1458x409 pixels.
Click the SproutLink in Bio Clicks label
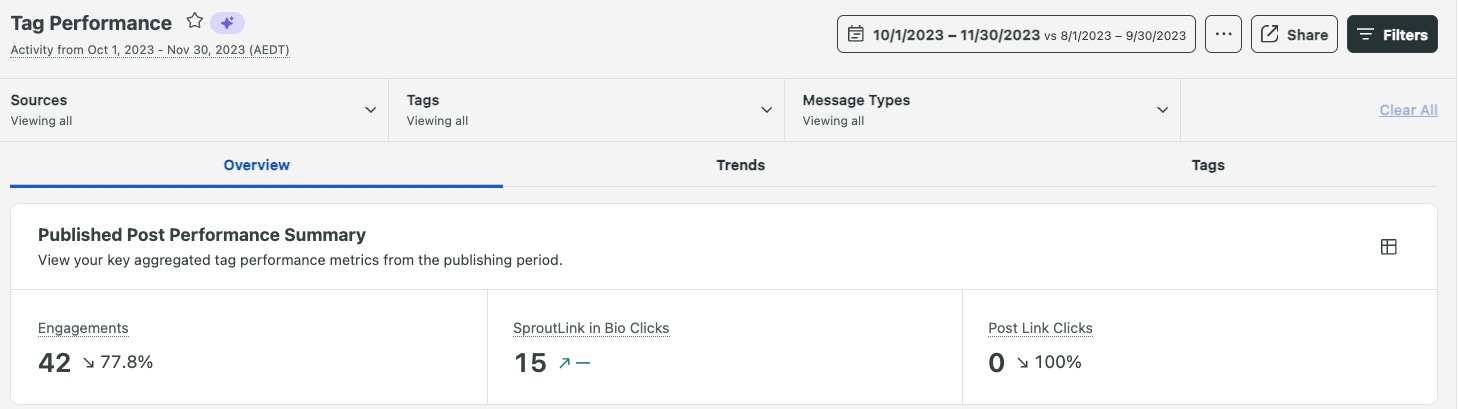[x=591, y=328]
